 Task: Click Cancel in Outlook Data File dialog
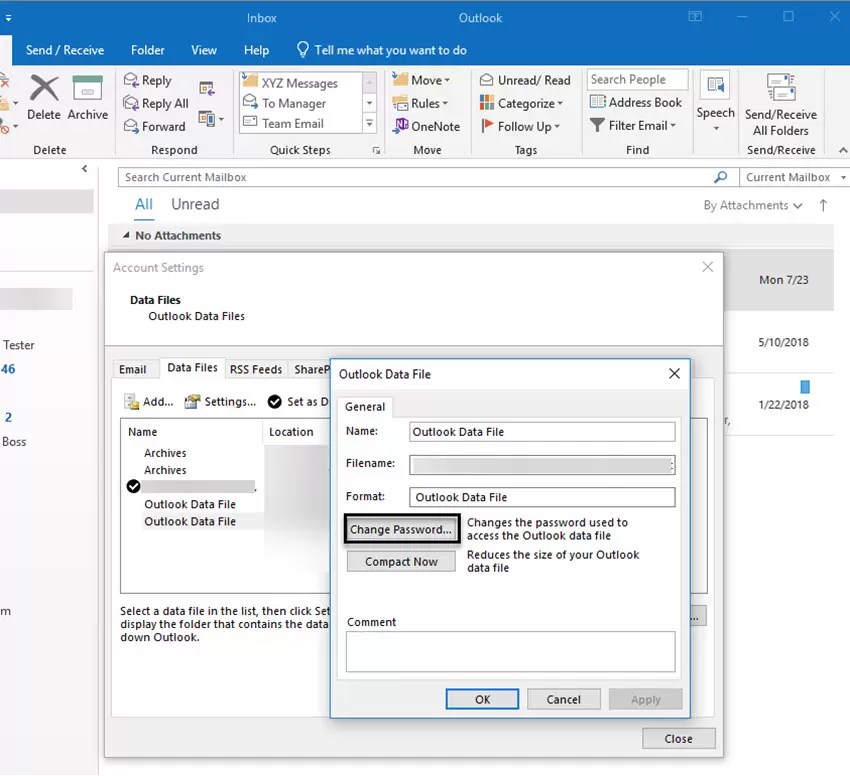coord(563,700)
